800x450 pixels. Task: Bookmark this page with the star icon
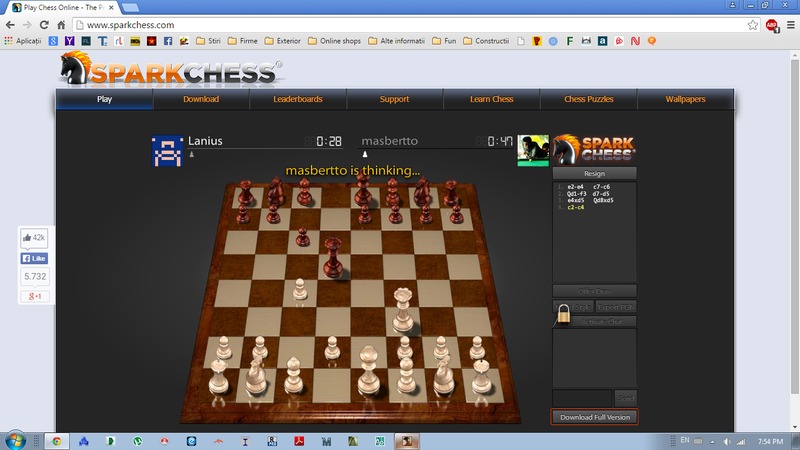coord(753,25)
